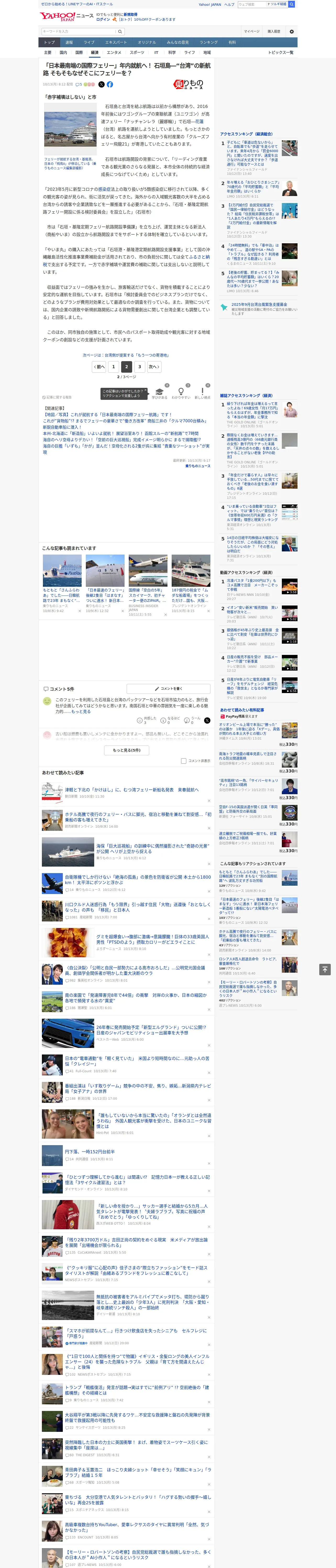336x1568 pixels.
Task: Open the comment count bubble icon under headline
Action: (77, 85)
